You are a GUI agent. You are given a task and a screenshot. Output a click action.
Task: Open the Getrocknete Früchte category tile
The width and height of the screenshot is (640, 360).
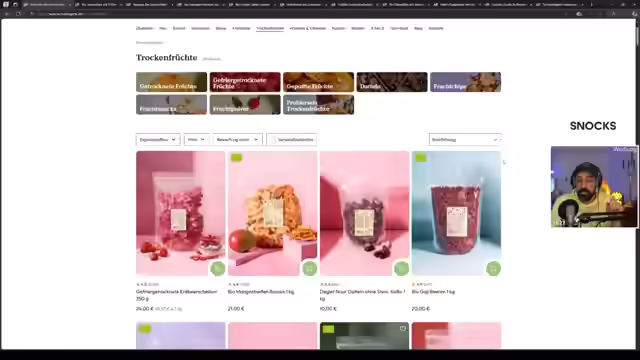coord(171,82)
